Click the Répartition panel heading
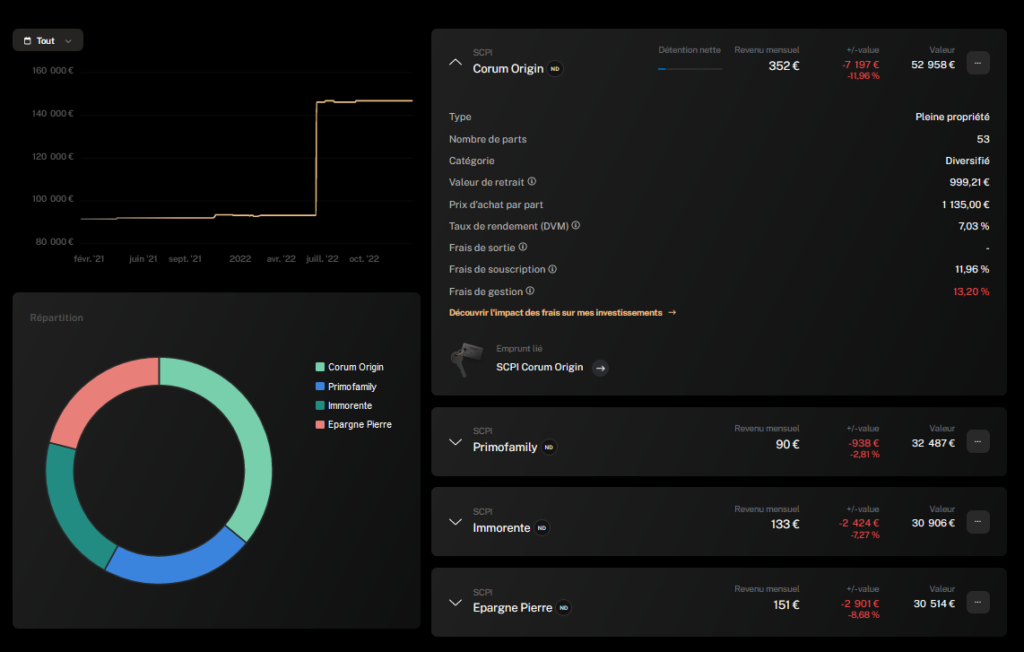The width and height of the screenshot is (1024, 652). 57,318
